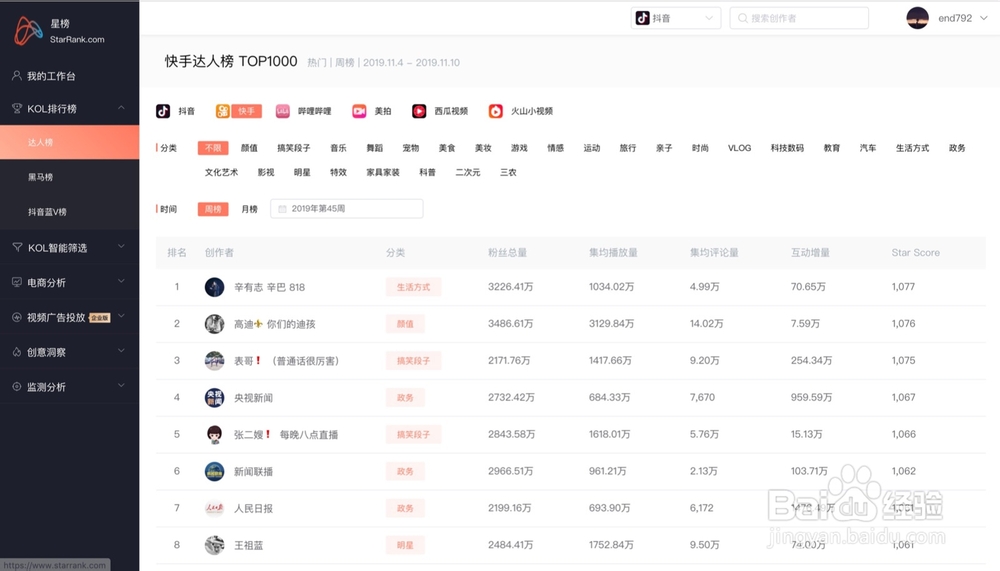Select the 快手 platform icon
This screenshot has width=1000, height=571.
(223, 111)
